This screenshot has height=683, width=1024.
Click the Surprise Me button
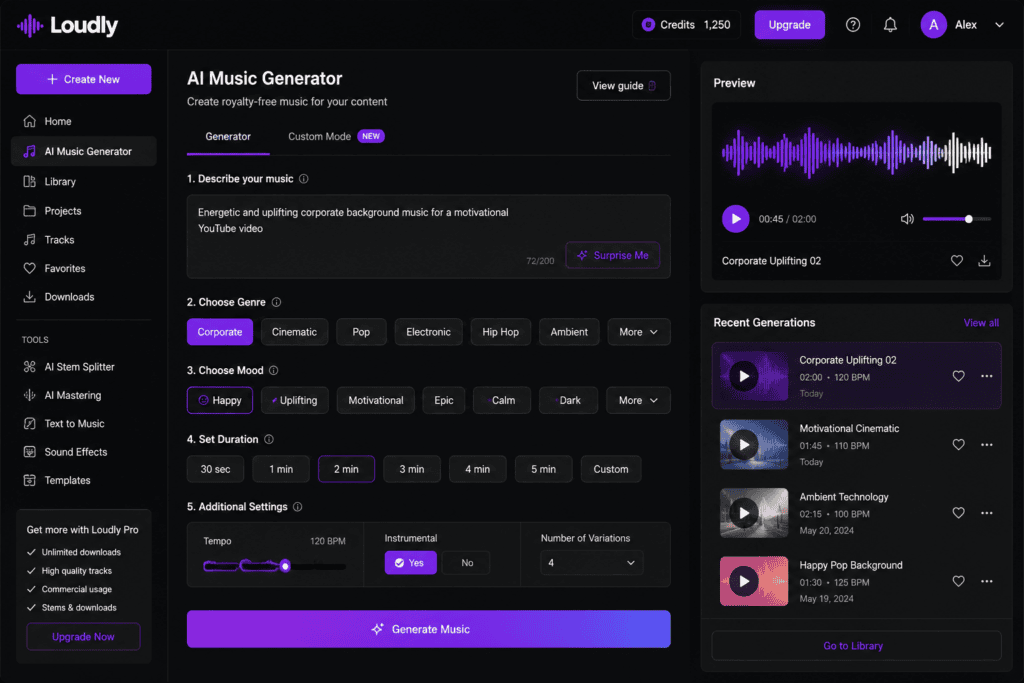(x=613, y=255)
